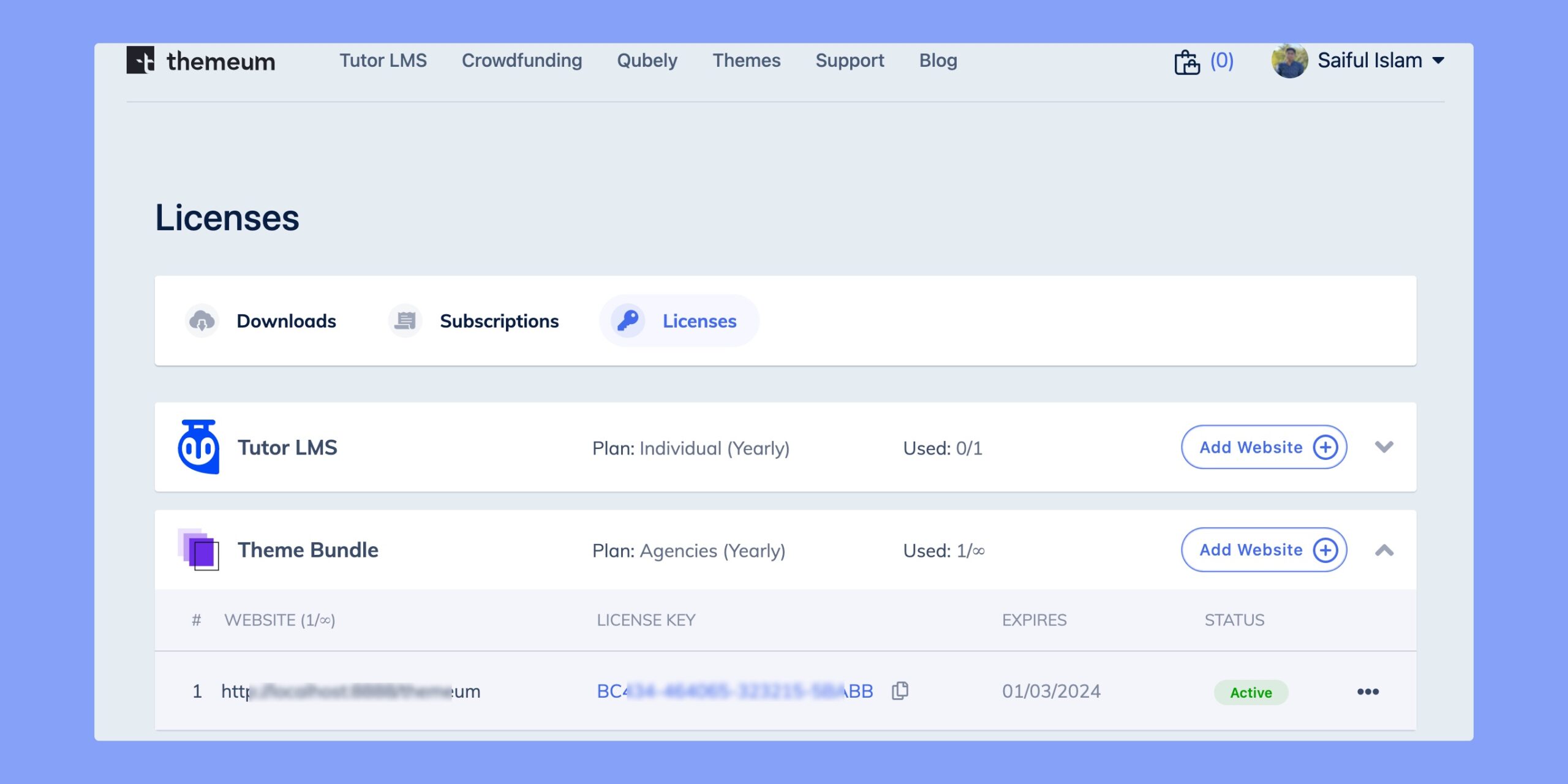
Task: Visit the Blog nav item
Action: pos(938,61)
